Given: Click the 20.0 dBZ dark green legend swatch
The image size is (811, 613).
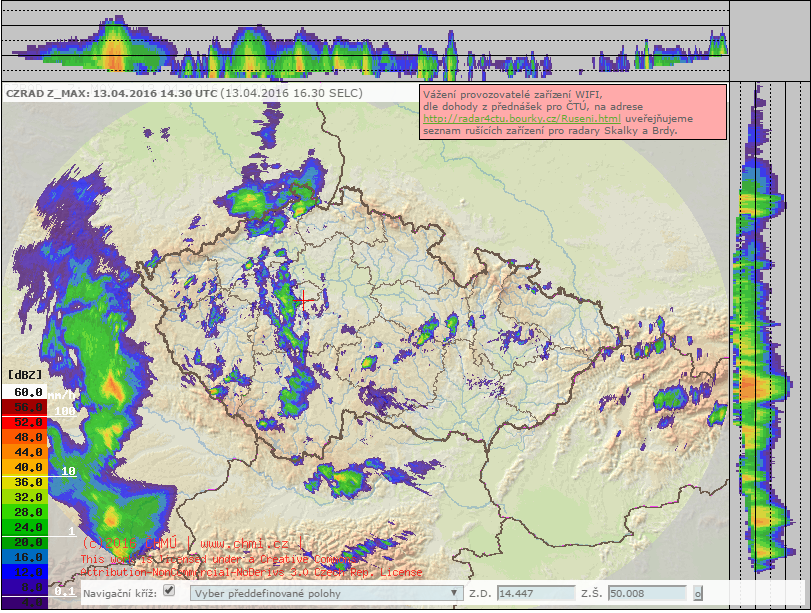Looking at the screenshot, I should [24, 542].
